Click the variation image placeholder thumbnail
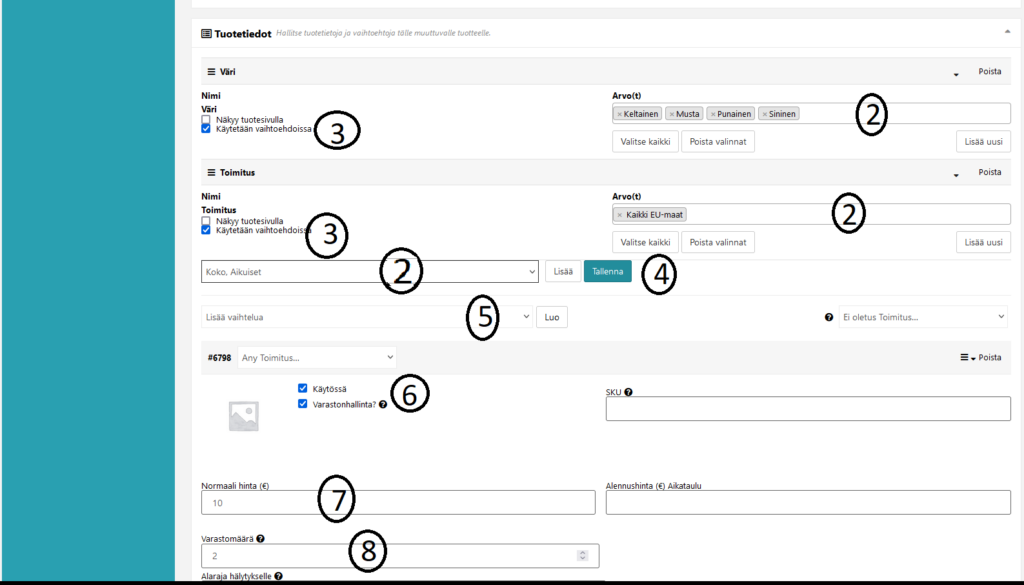Image resolution: width=1024 pixels, height=585 pixels. point(243,416)
